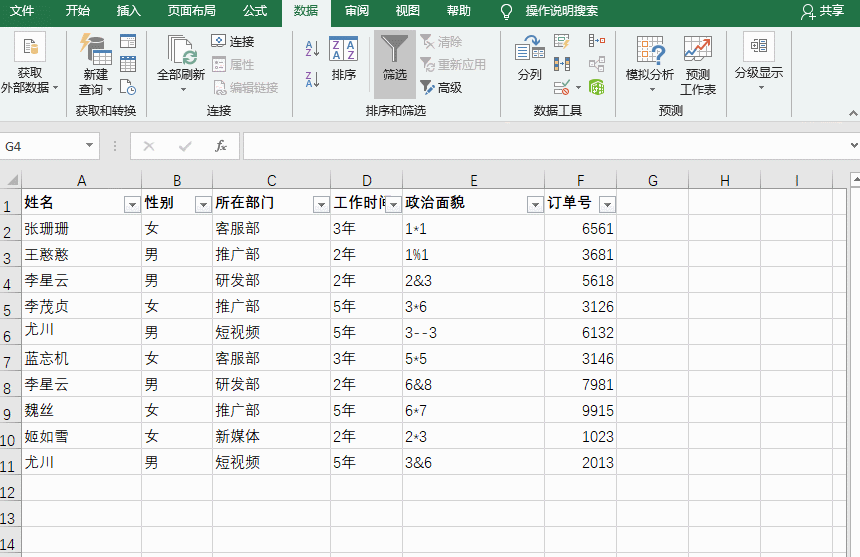
Task: Open the 所在部门 column filter dropdown
Action: pyautogui.click(x=321, y=204)
